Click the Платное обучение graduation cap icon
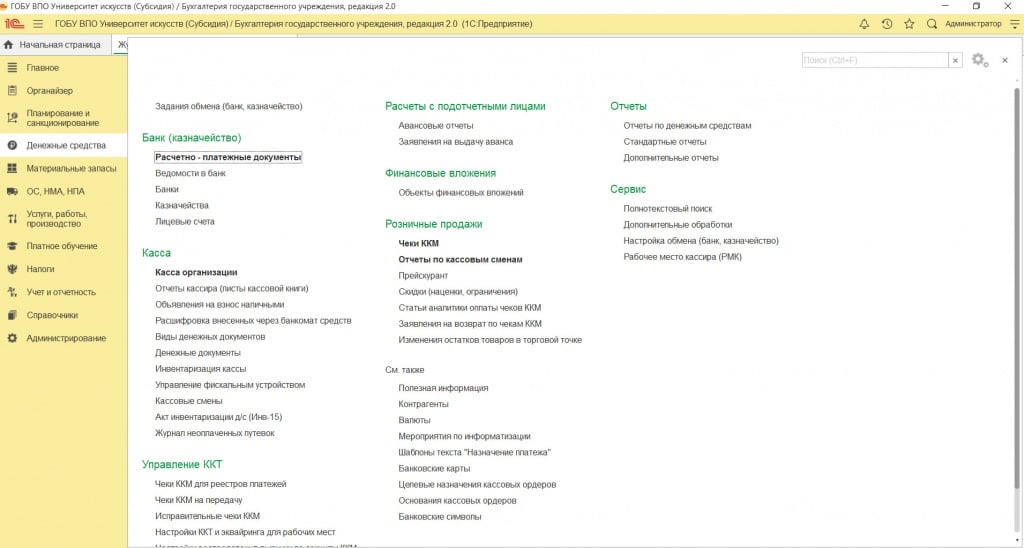 coord(12,246)
